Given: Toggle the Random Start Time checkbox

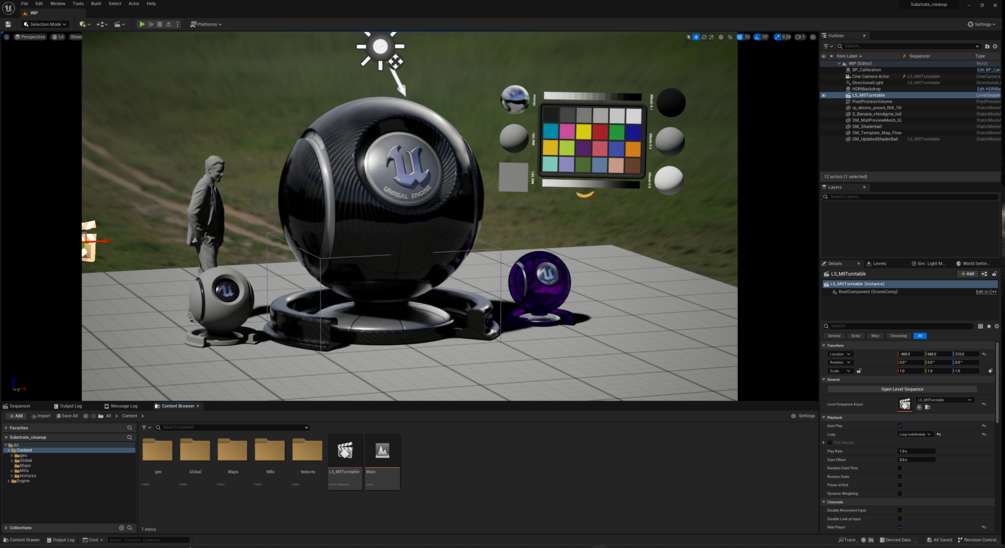Looking at the screenshot, I should pos(900,468).
